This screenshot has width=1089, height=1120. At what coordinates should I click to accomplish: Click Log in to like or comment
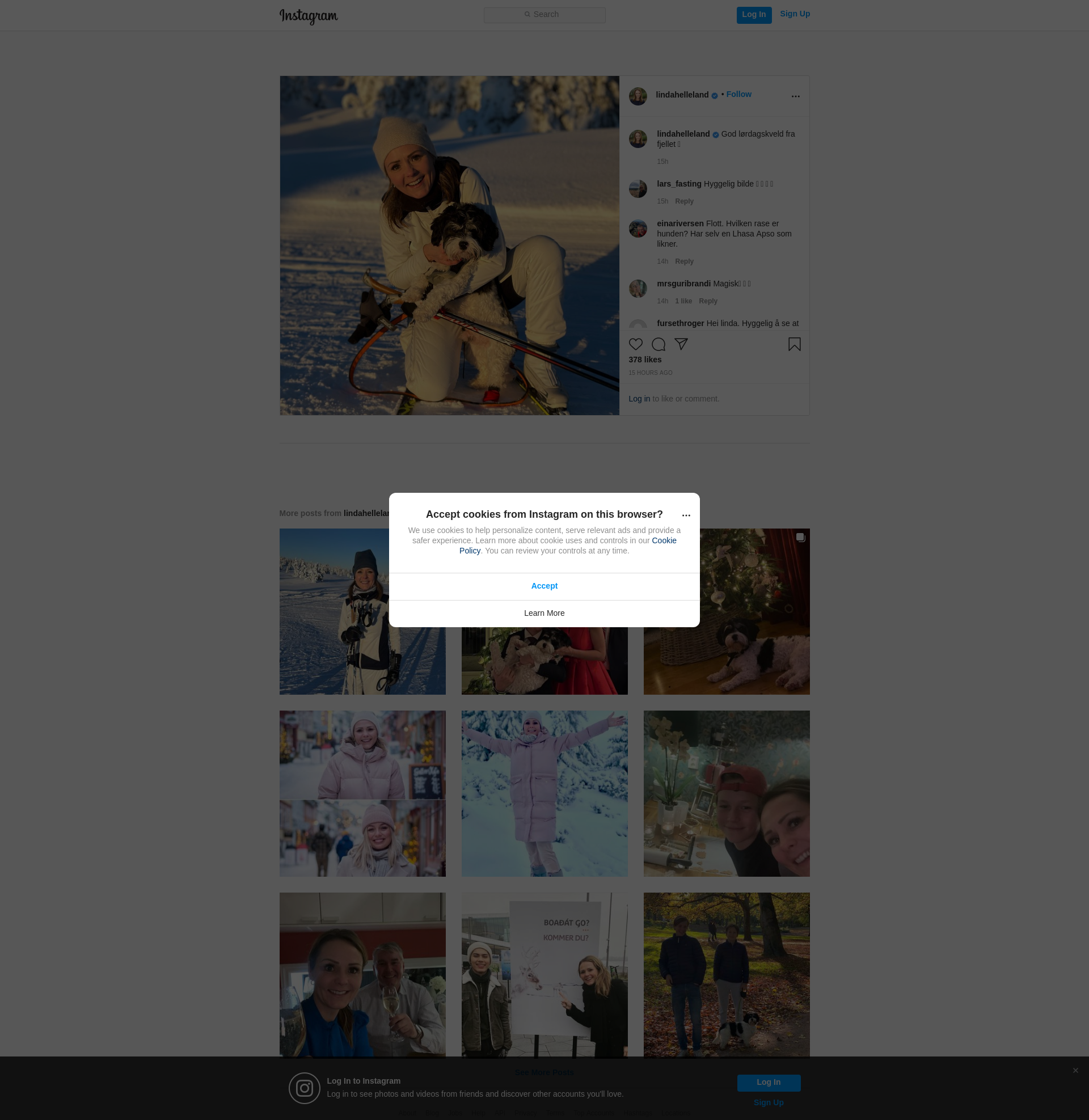coord(639,399)
